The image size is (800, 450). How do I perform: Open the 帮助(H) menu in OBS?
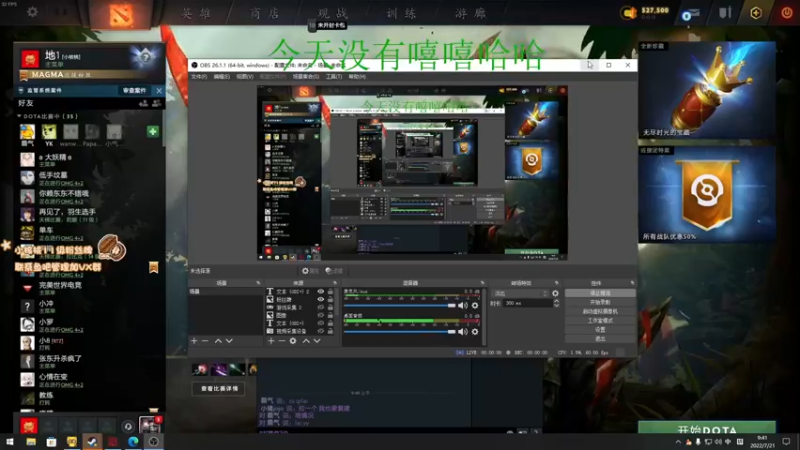[357, 77]
